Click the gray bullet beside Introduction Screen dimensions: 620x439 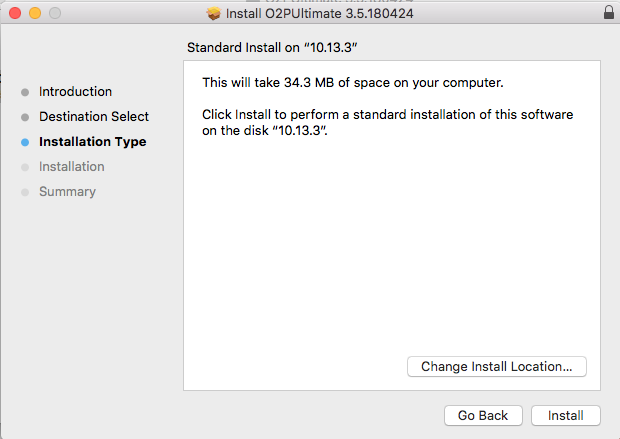(25, 92)
